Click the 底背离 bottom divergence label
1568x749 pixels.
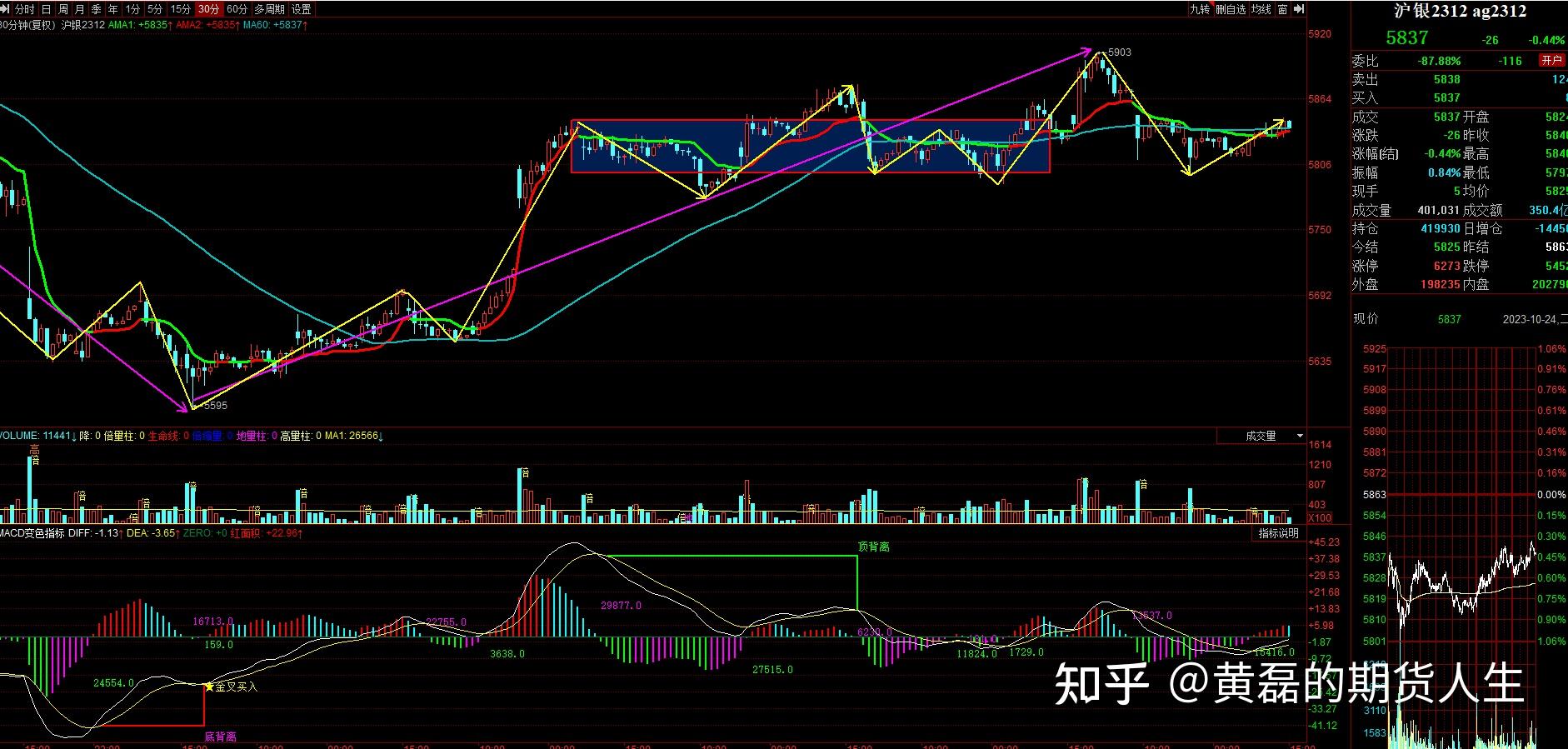pos(221,737)
